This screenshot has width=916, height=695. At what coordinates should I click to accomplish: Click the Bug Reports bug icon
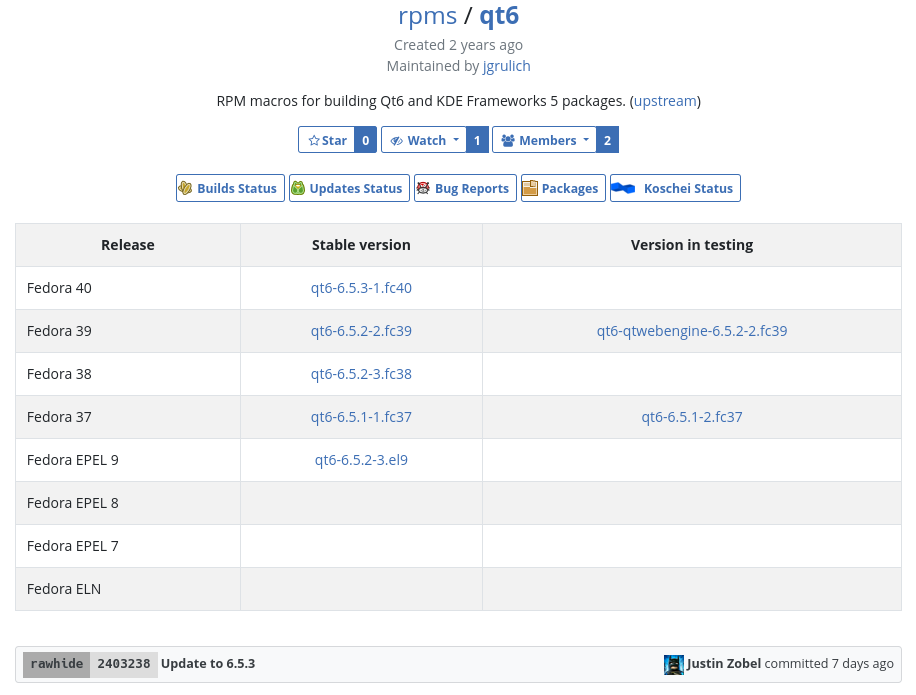coord(423,188)
